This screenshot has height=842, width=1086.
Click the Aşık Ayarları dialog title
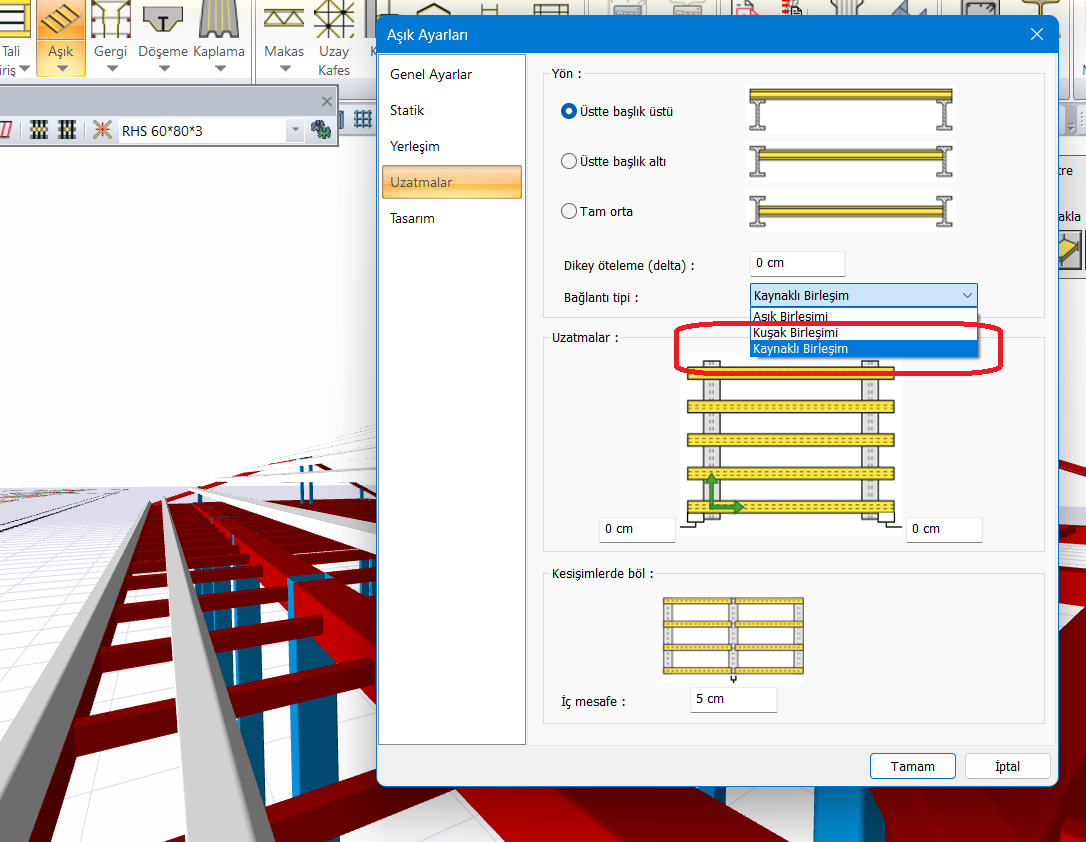coord(427,35)
